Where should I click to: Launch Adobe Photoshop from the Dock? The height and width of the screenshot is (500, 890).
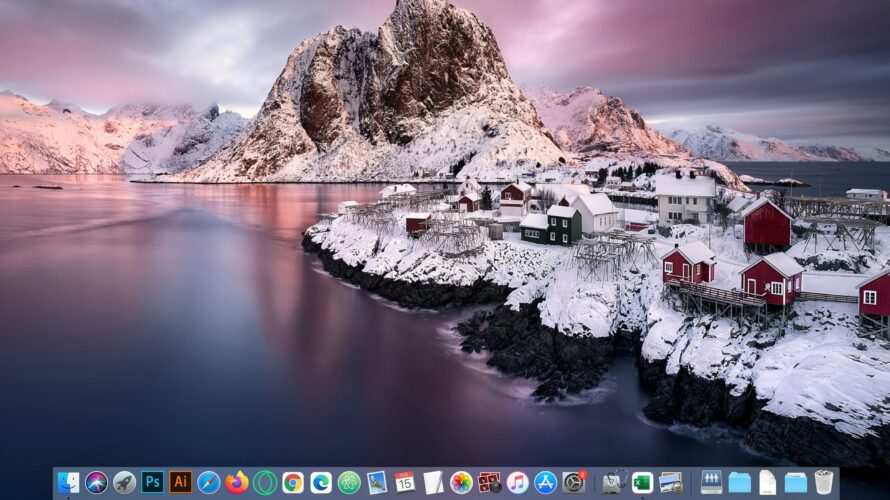[153, 482]
